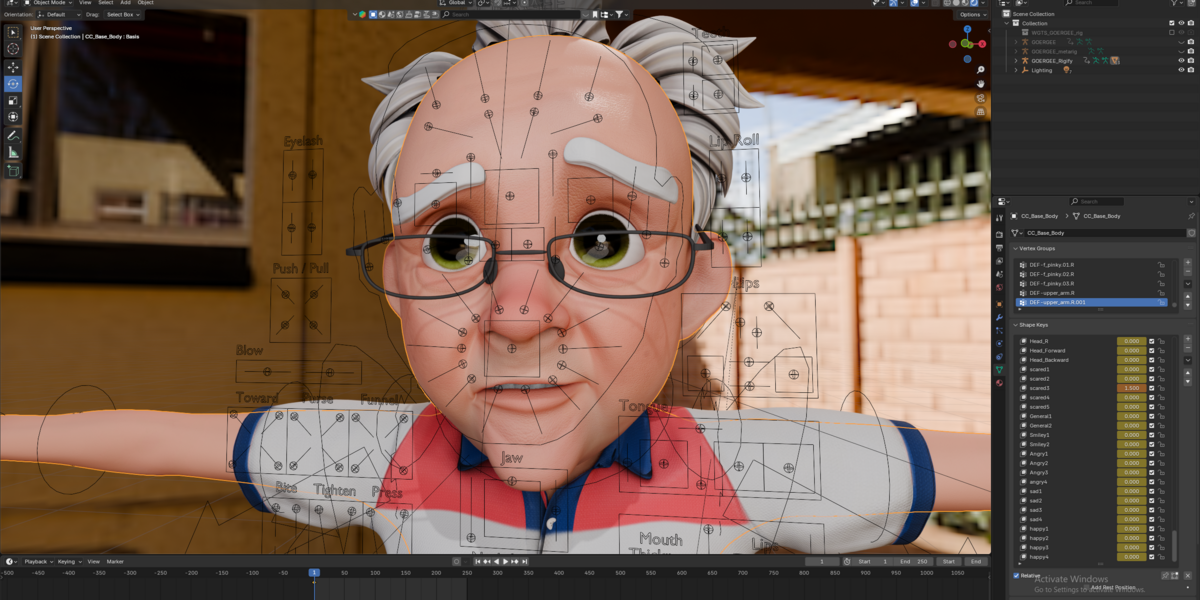Choose the Annotate pencil tool
Image resolution: width=1200 pixels, height=600 pixels.
pos(13,135)
